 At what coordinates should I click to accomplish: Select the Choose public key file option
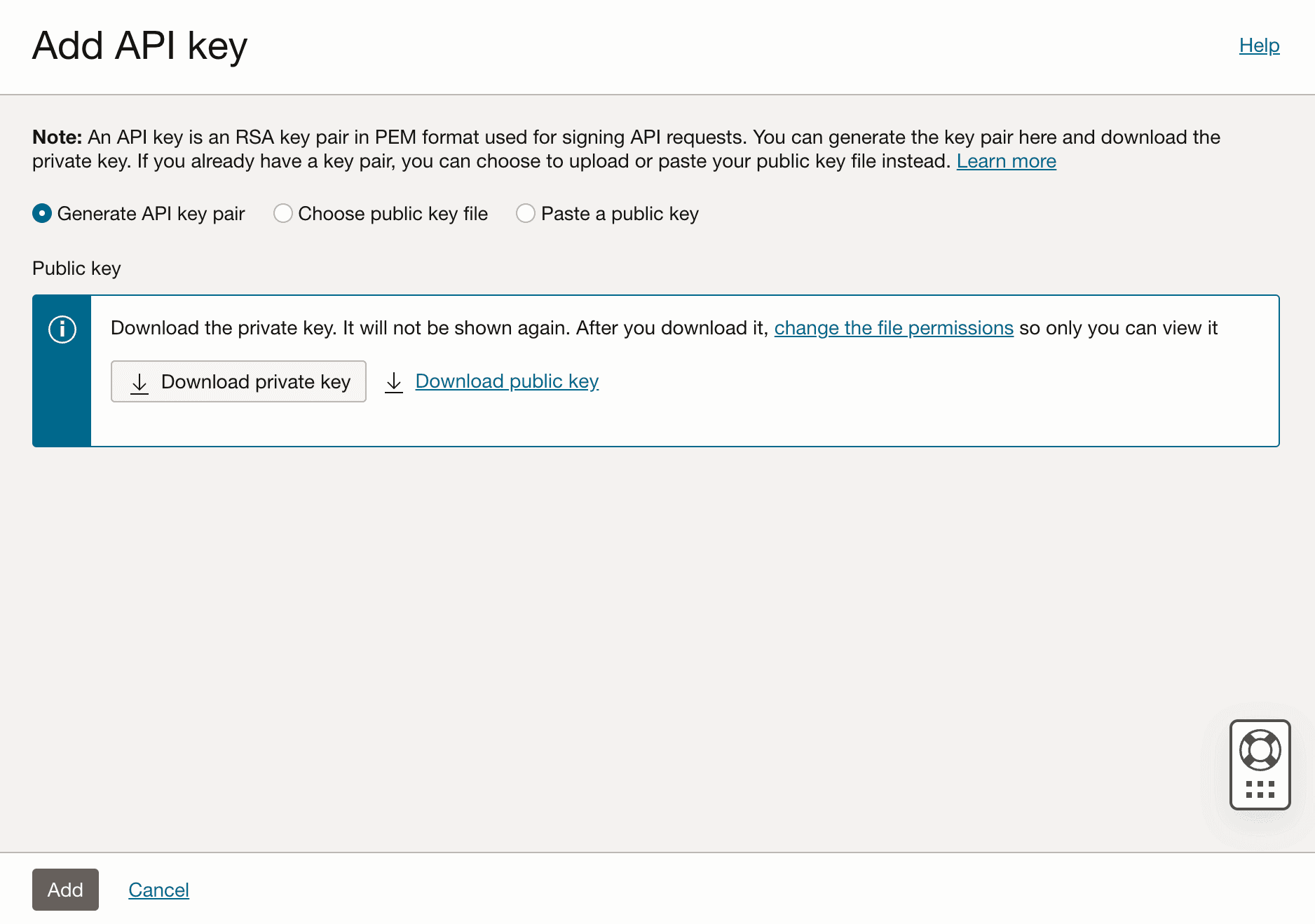pos(283,213)
